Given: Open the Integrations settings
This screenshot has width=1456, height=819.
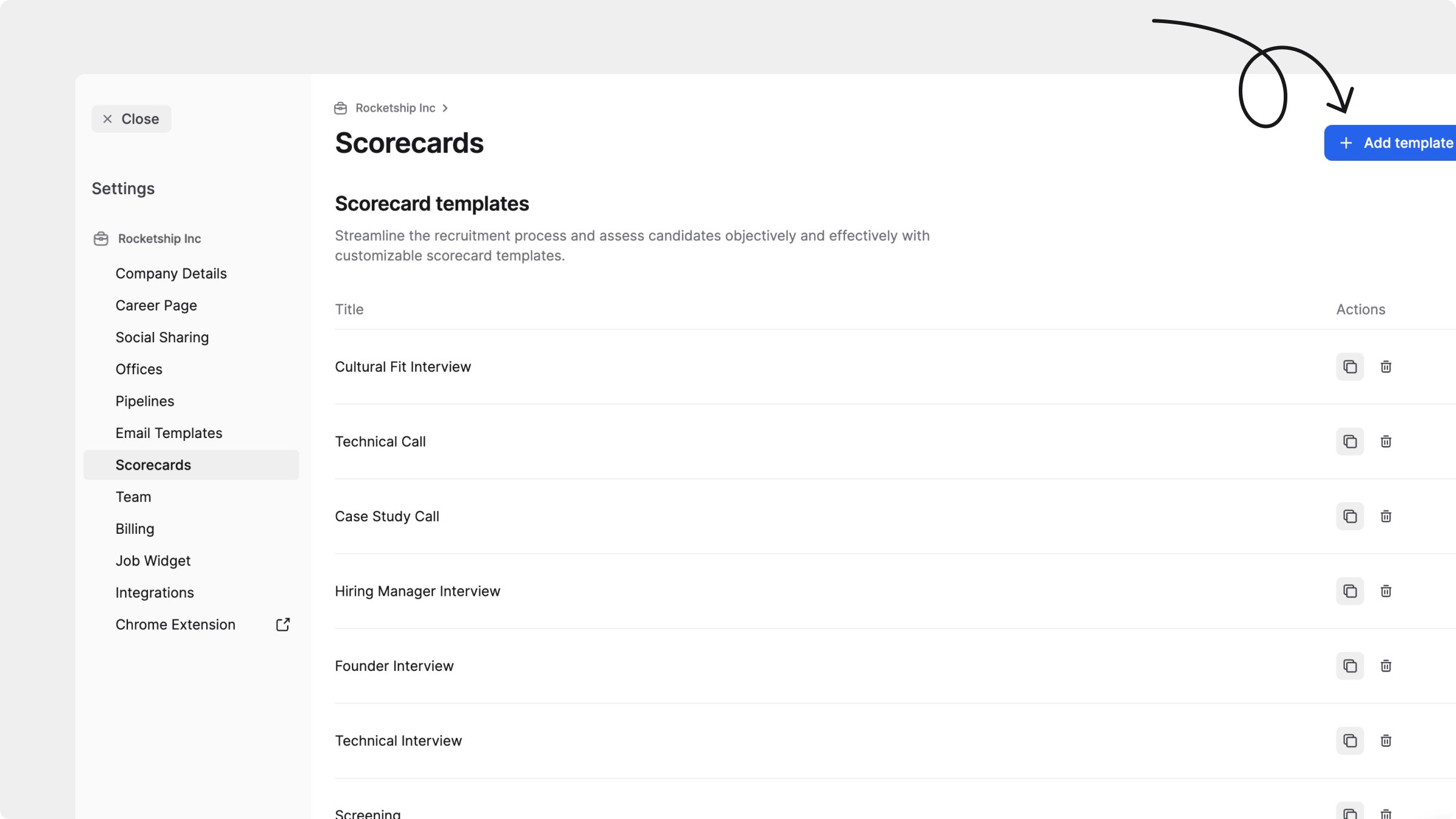Looking at the screenshot, I should 155,593.
